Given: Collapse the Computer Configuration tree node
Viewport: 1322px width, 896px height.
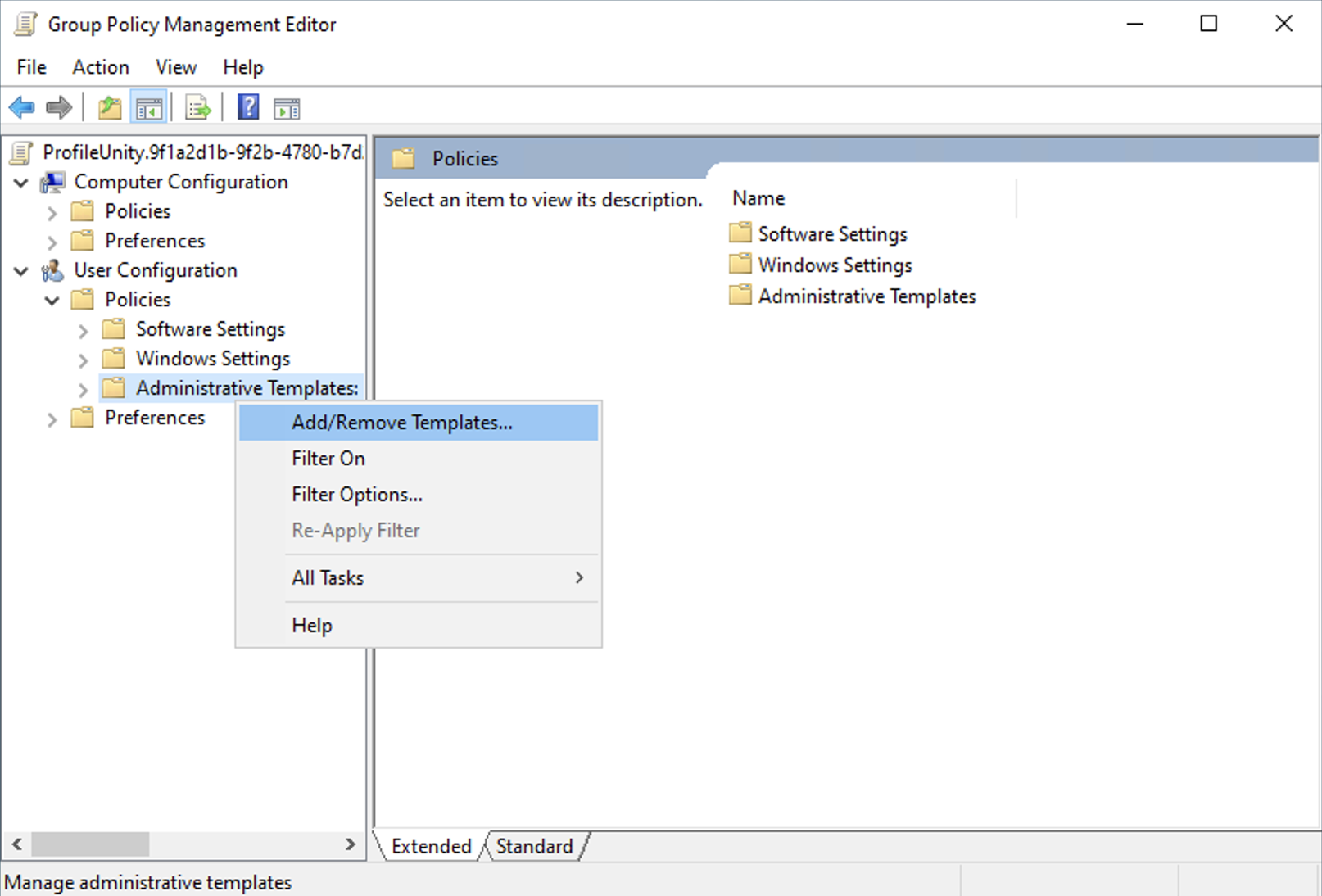Looking at the screenshot, I should [21, 183].
